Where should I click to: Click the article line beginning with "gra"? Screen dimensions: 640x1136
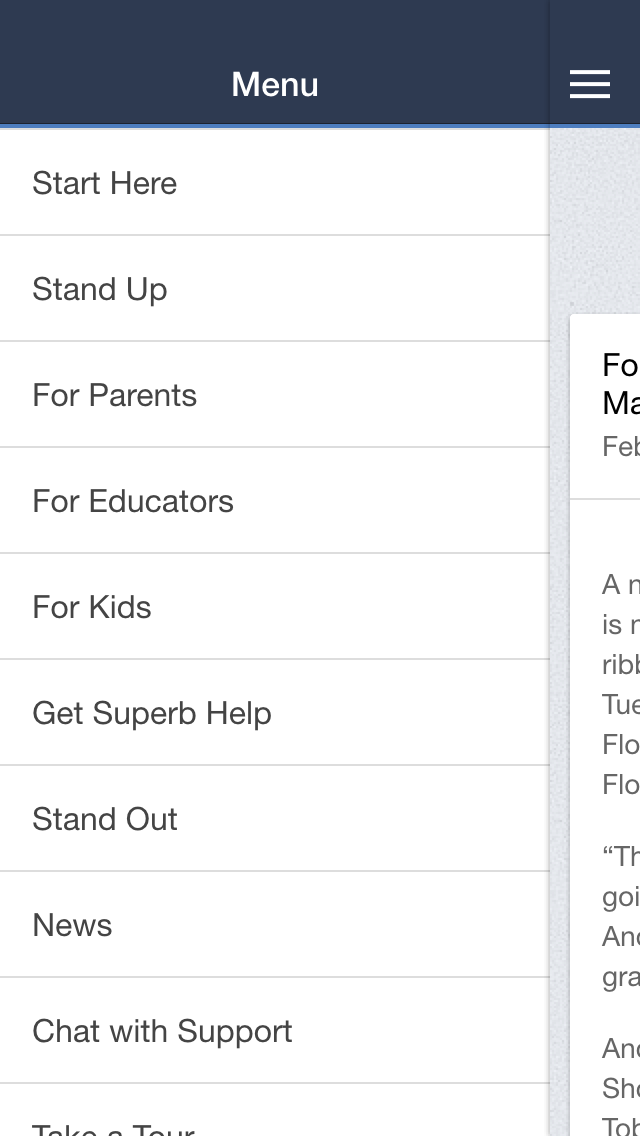[x=621, y=976]
